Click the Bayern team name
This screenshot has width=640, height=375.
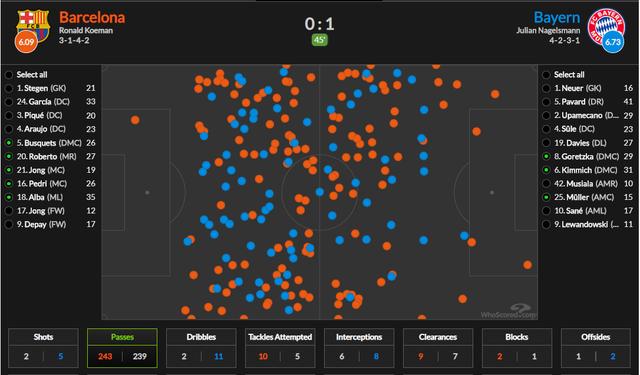(557, 18)
